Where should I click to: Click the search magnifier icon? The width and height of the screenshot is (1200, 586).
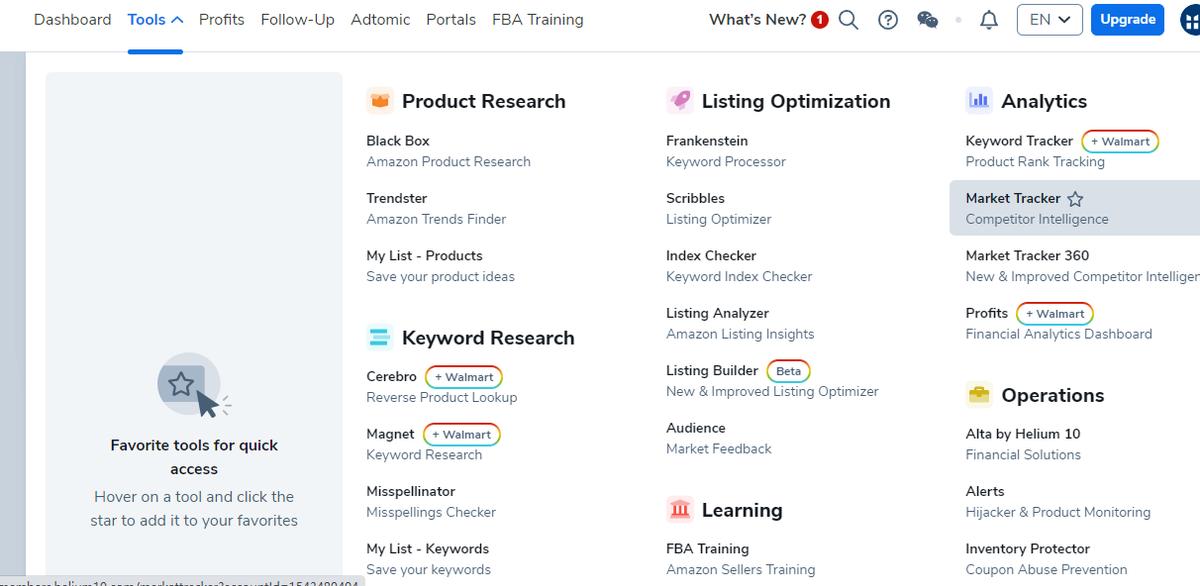point(848,20)
